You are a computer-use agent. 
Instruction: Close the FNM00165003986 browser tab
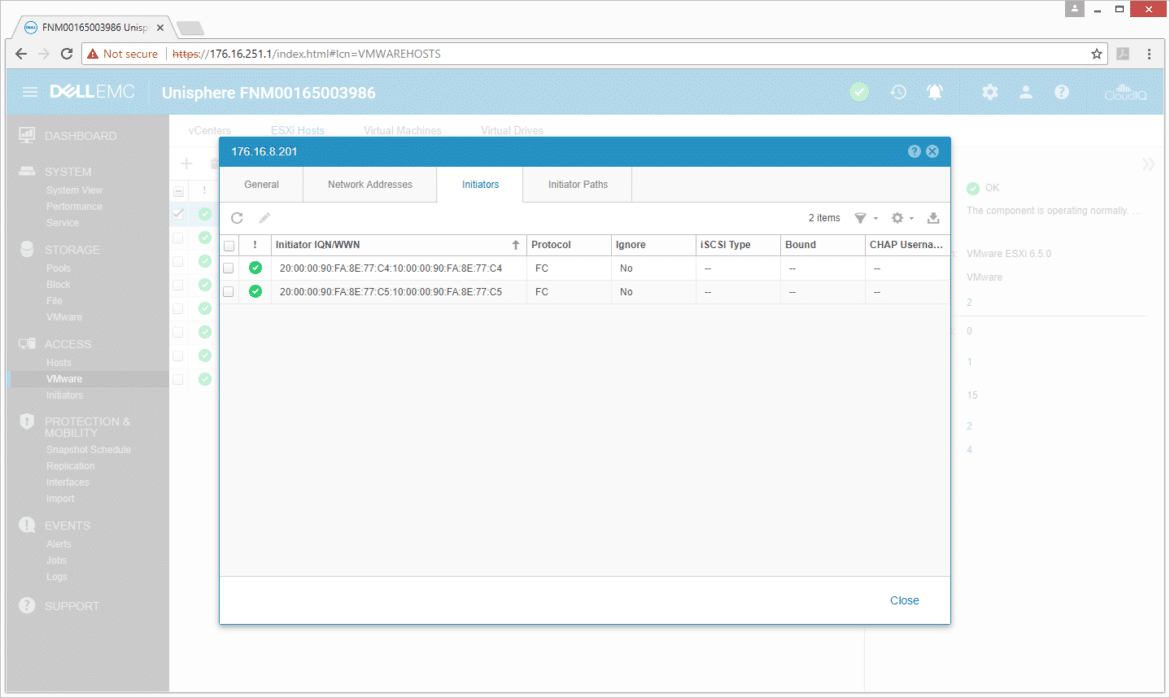point(160,28)
